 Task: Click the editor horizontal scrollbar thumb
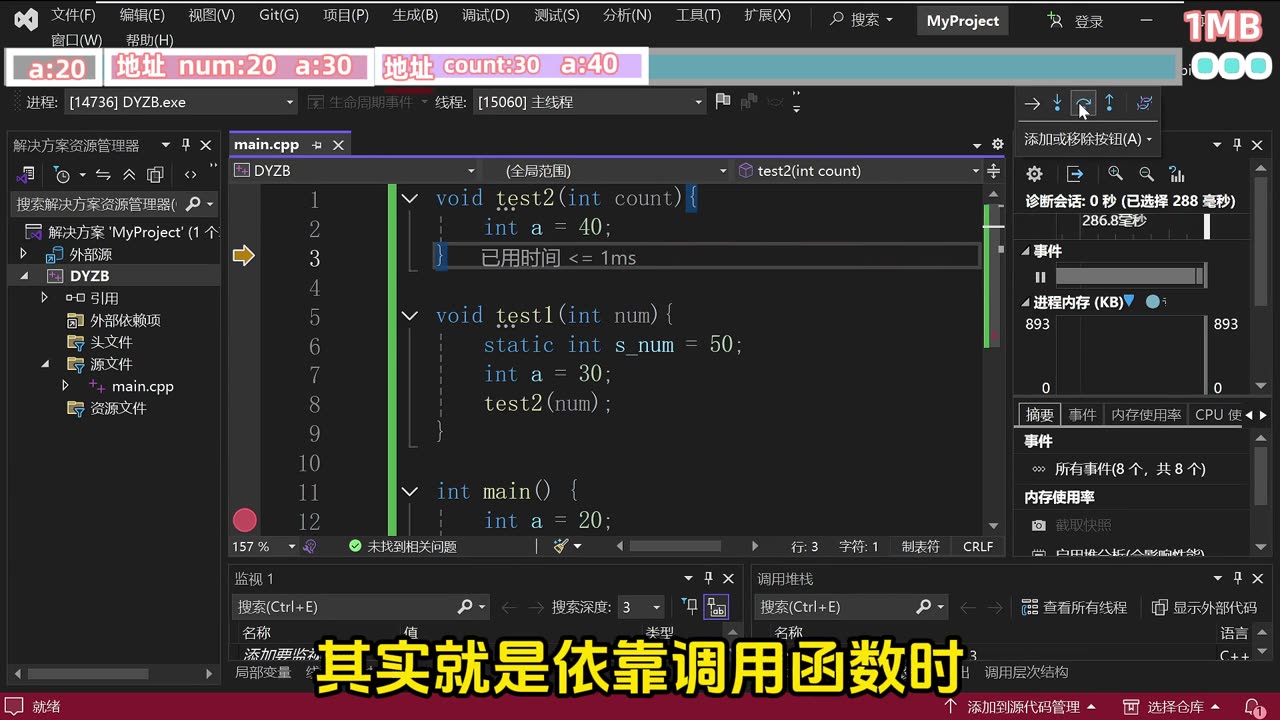click(675, 546)
